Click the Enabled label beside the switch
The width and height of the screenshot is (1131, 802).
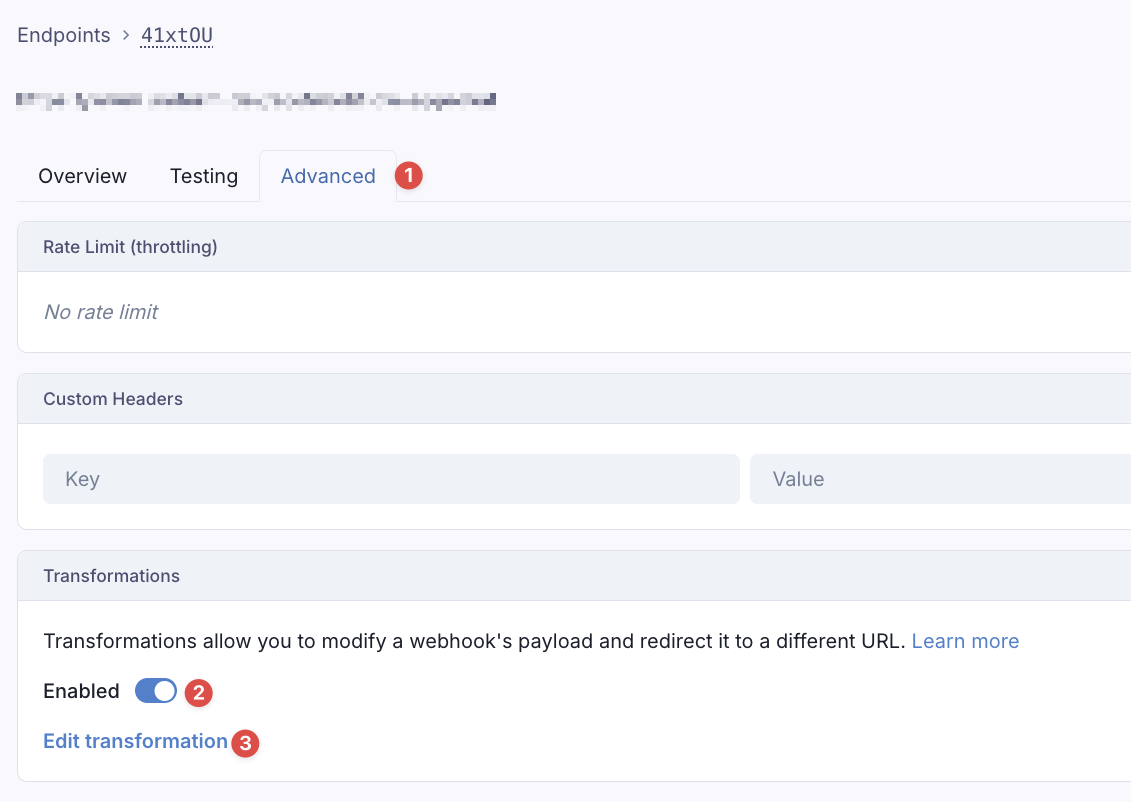point(81,691)
